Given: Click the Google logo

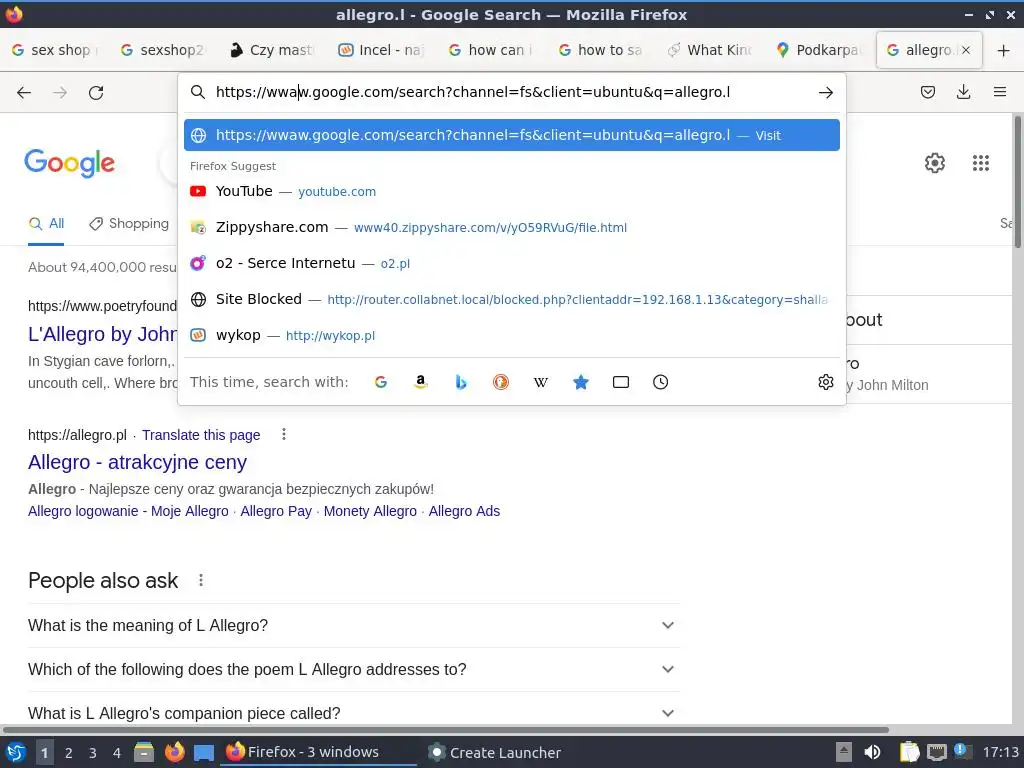Looking at the screenshot, I should tap(69, 163).
